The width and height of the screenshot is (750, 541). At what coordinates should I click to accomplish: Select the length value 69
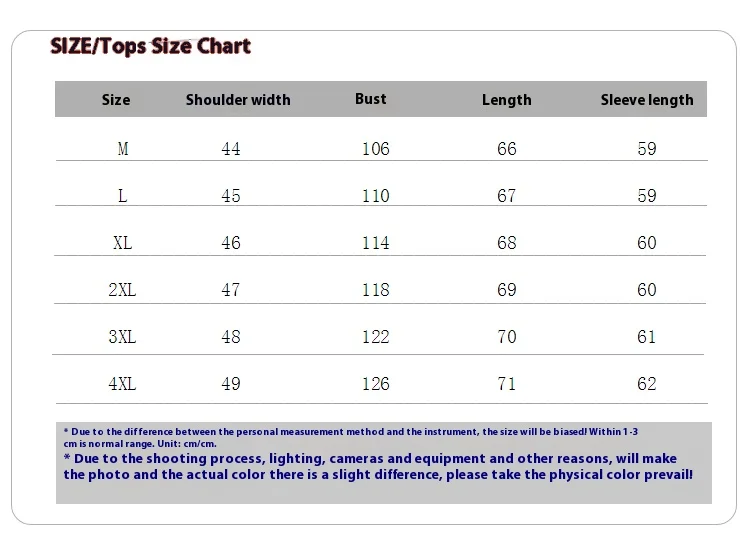507,290
